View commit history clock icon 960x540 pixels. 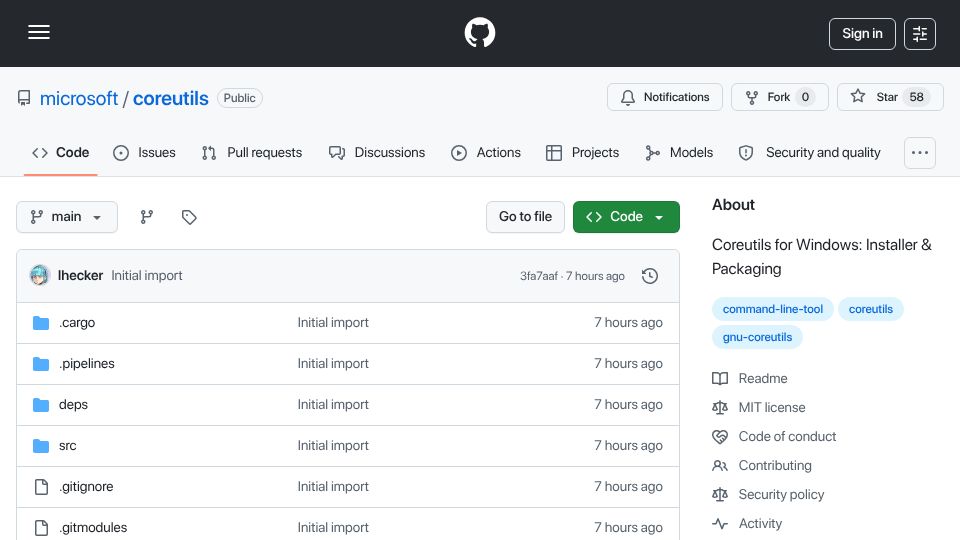(650, 276)
